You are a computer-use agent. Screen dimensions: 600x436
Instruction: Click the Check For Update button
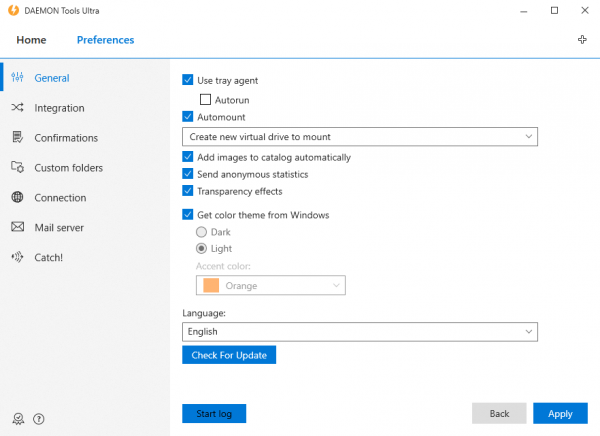point(229,355)
